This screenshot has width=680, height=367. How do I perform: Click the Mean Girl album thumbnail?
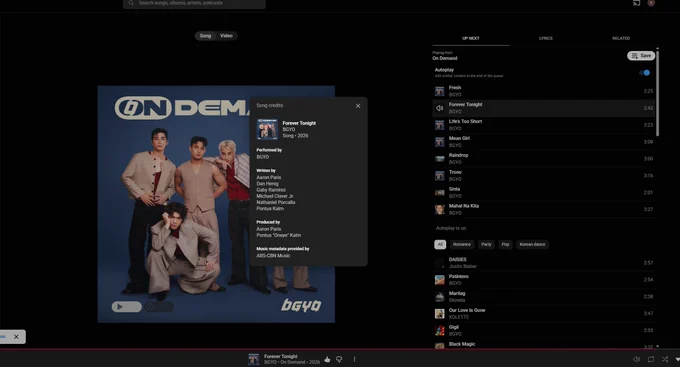[x=440, y=142]
